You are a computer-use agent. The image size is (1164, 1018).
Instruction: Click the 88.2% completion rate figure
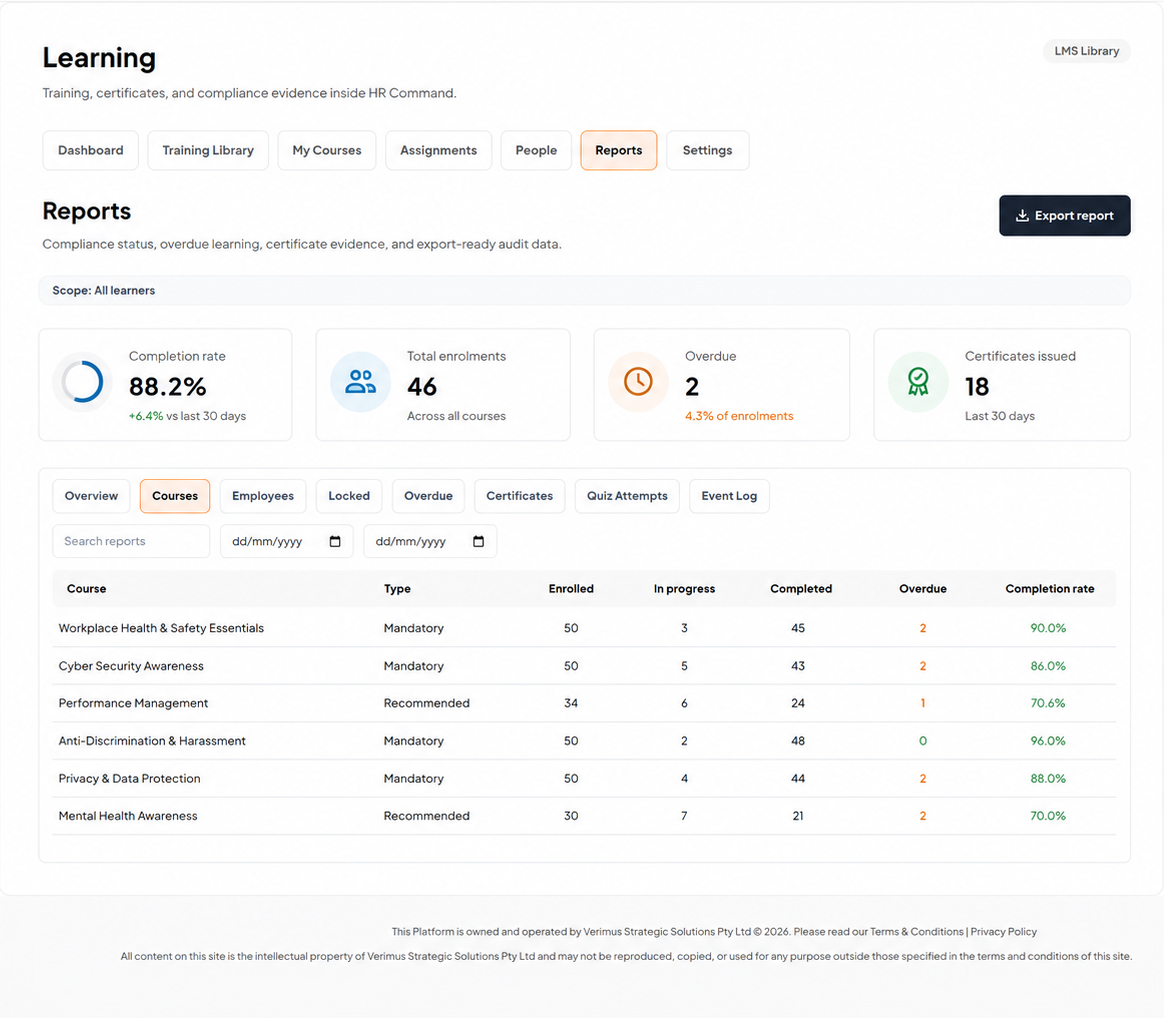click(167, 387)
